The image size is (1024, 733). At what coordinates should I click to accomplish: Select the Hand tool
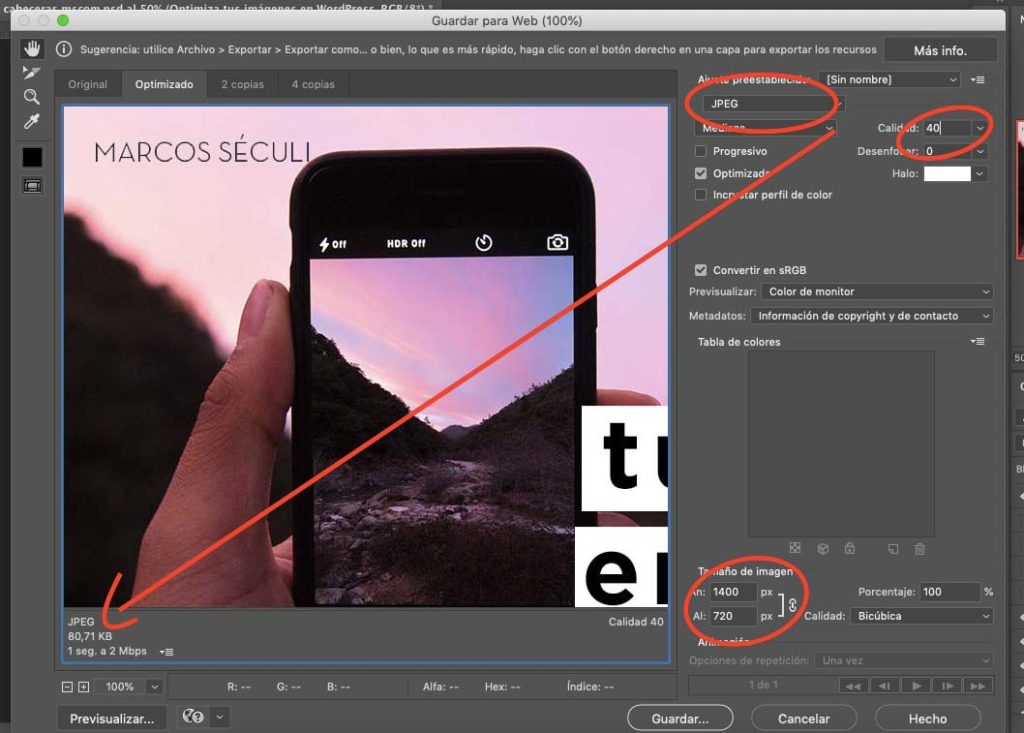(x=32, y=48)
